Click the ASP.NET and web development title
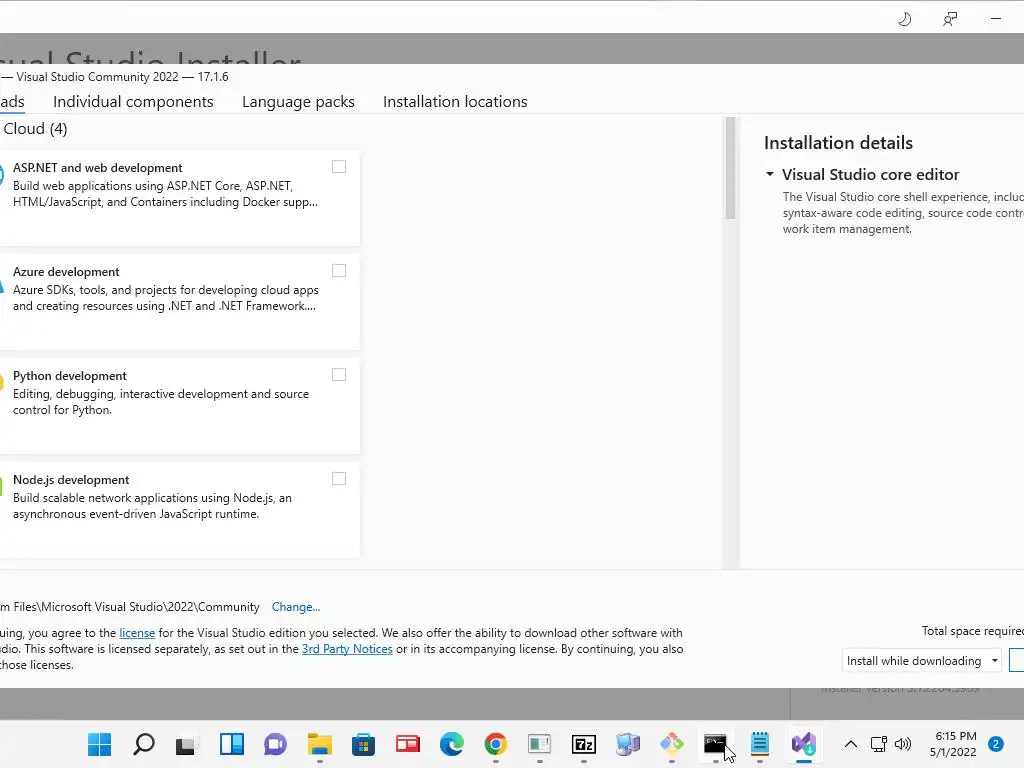Viewport: 1024px width, 768px height. [x=97, y=168]
